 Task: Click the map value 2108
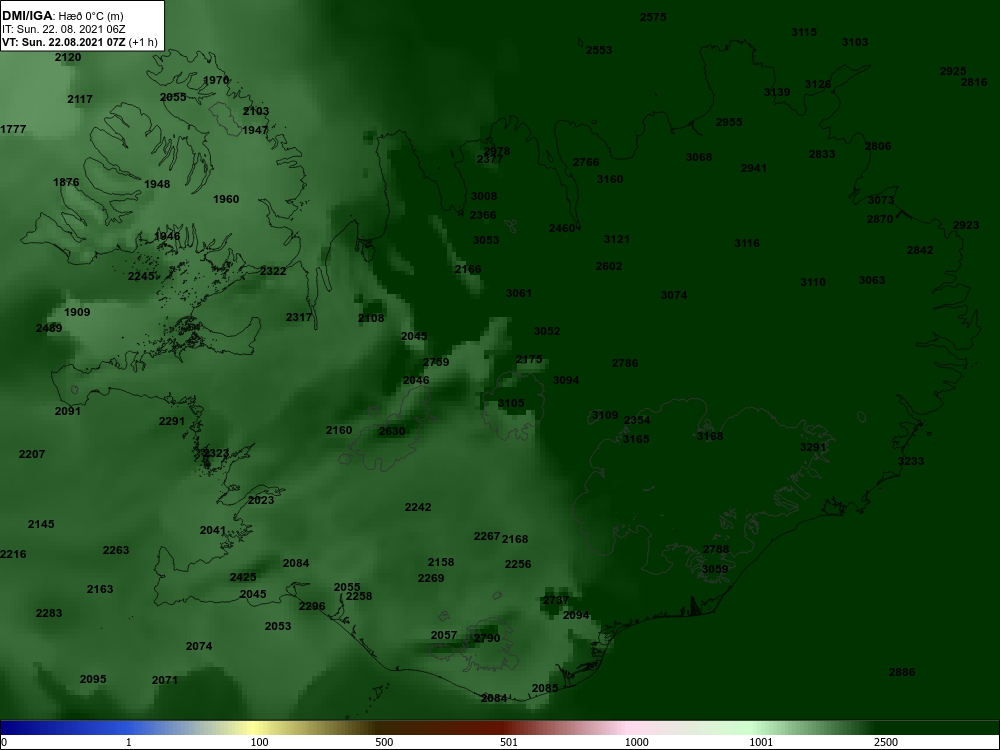(371, 318)
